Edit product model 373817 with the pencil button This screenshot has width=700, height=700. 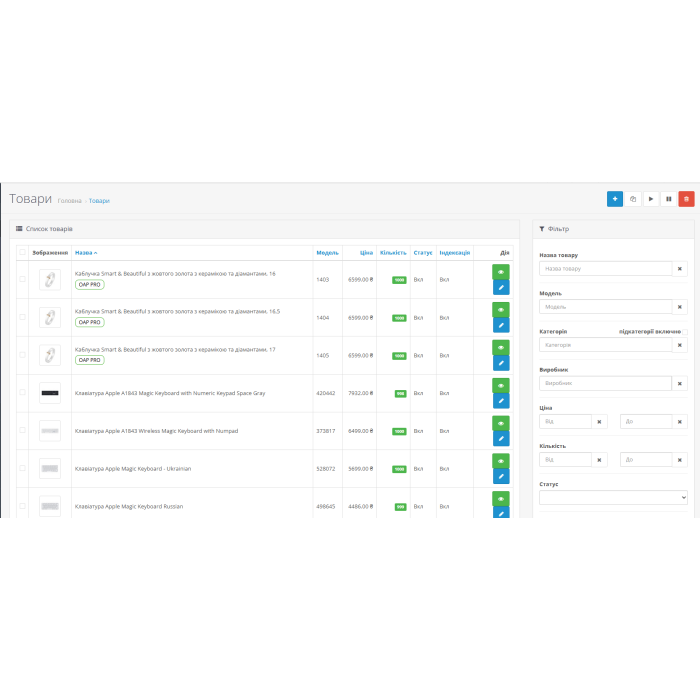[x=501, y=439]
